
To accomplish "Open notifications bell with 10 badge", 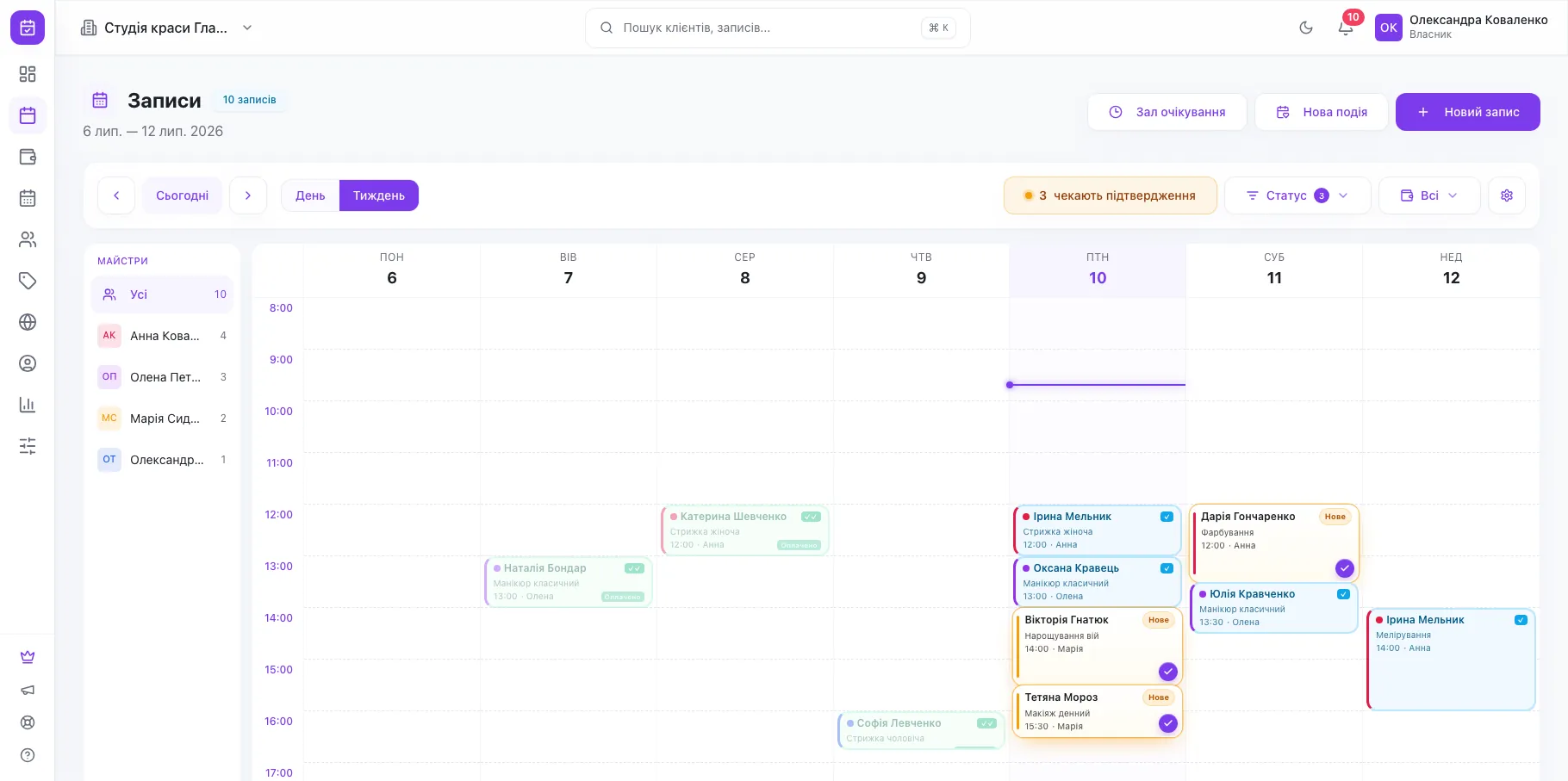I will 1346,28.
